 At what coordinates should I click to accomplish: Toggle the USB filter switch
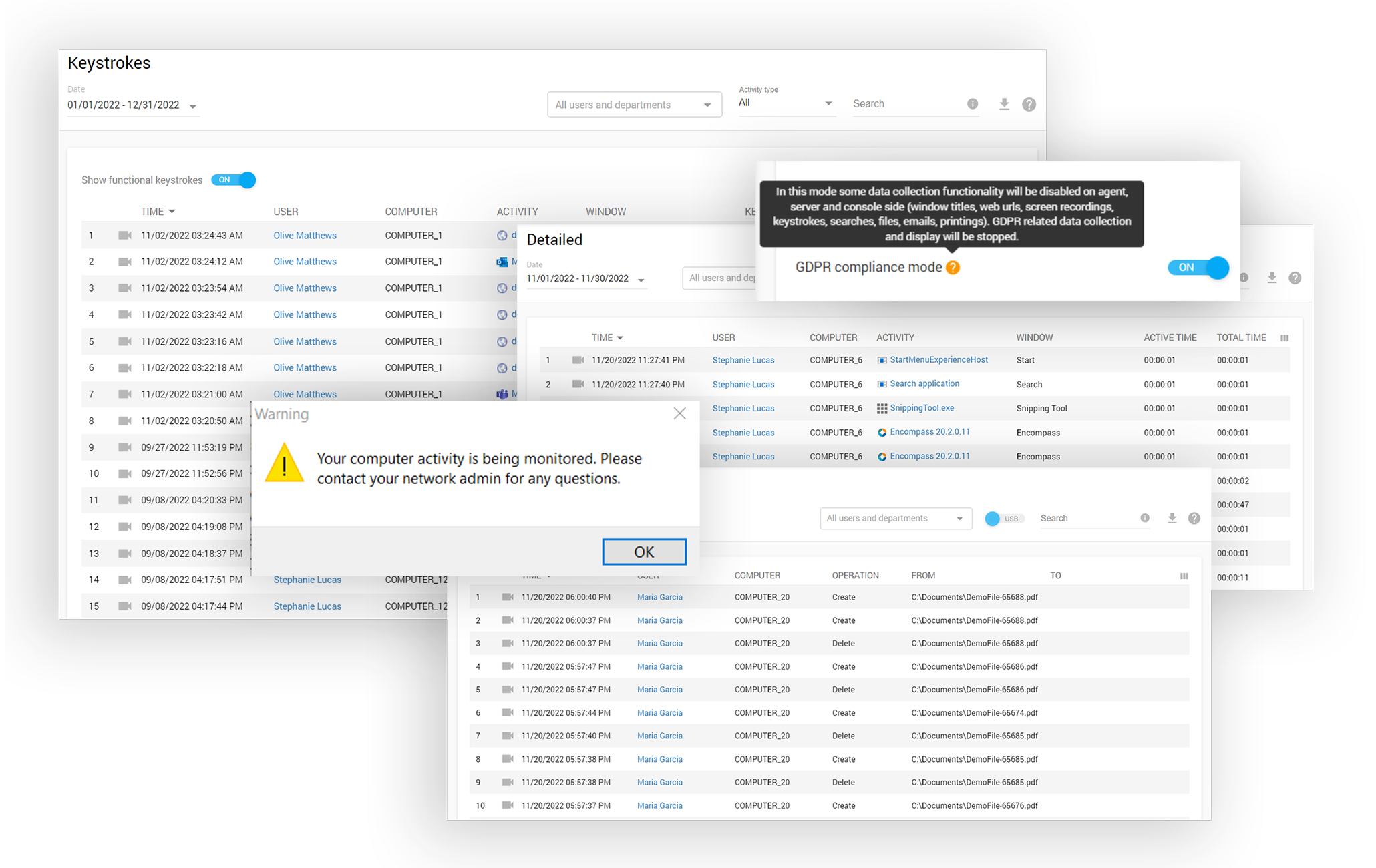pyautogui.click(x=1003, y=519)
